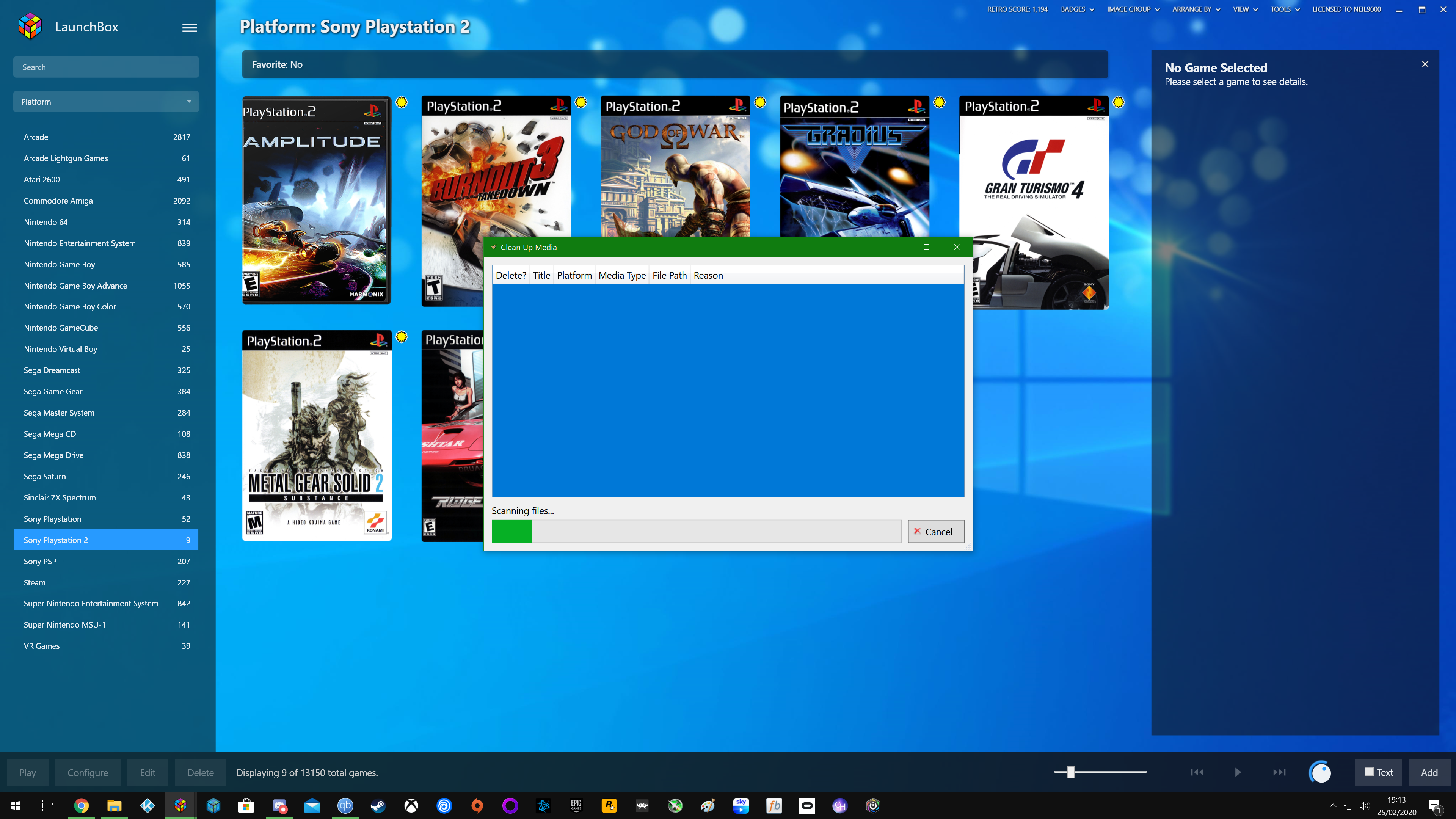Open Task View on the taskbar
The height and width of the screenshot is (819, 1456).
[48, 805]
